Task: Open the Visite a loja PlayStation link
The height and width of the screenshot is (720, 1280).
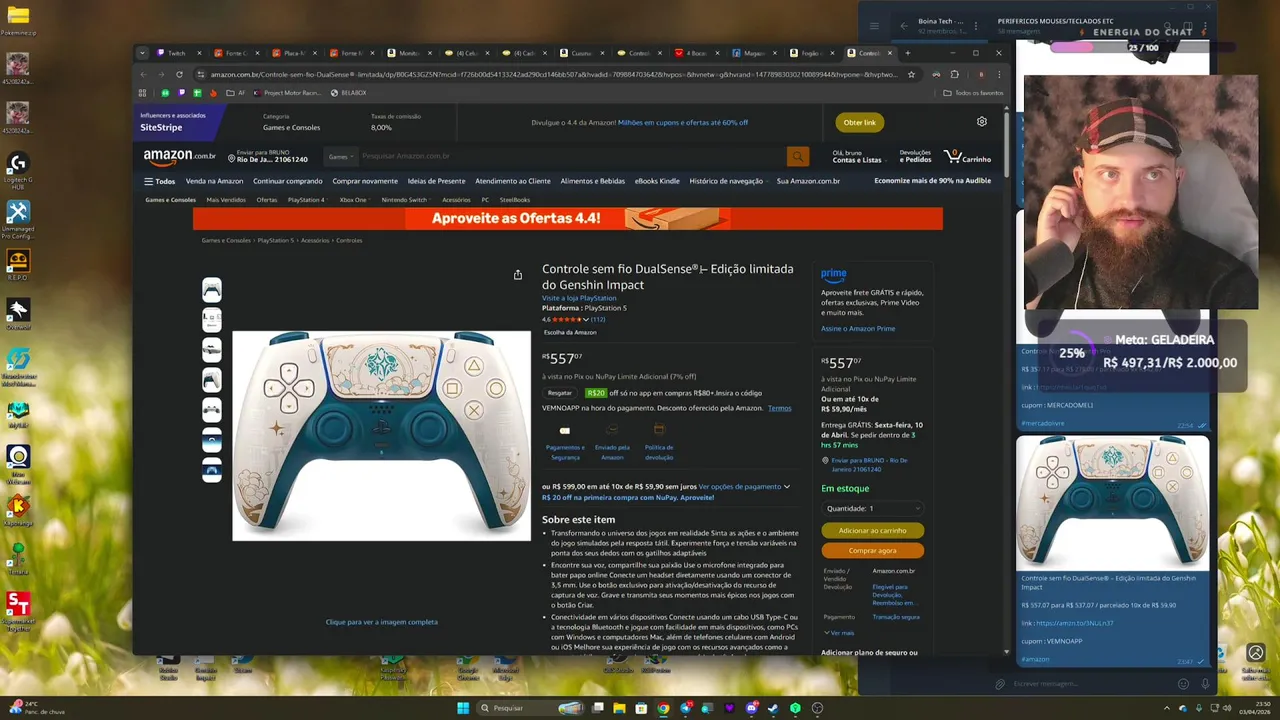Action: 579,298
